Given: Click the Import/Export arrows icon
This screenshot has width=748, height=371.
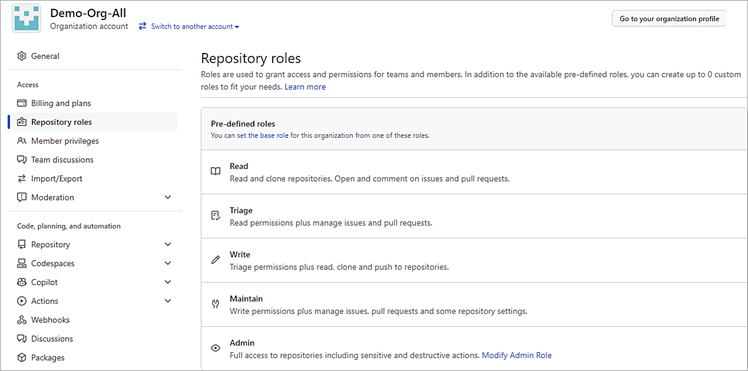Looking at the screenshot, I should coord(21,179).
